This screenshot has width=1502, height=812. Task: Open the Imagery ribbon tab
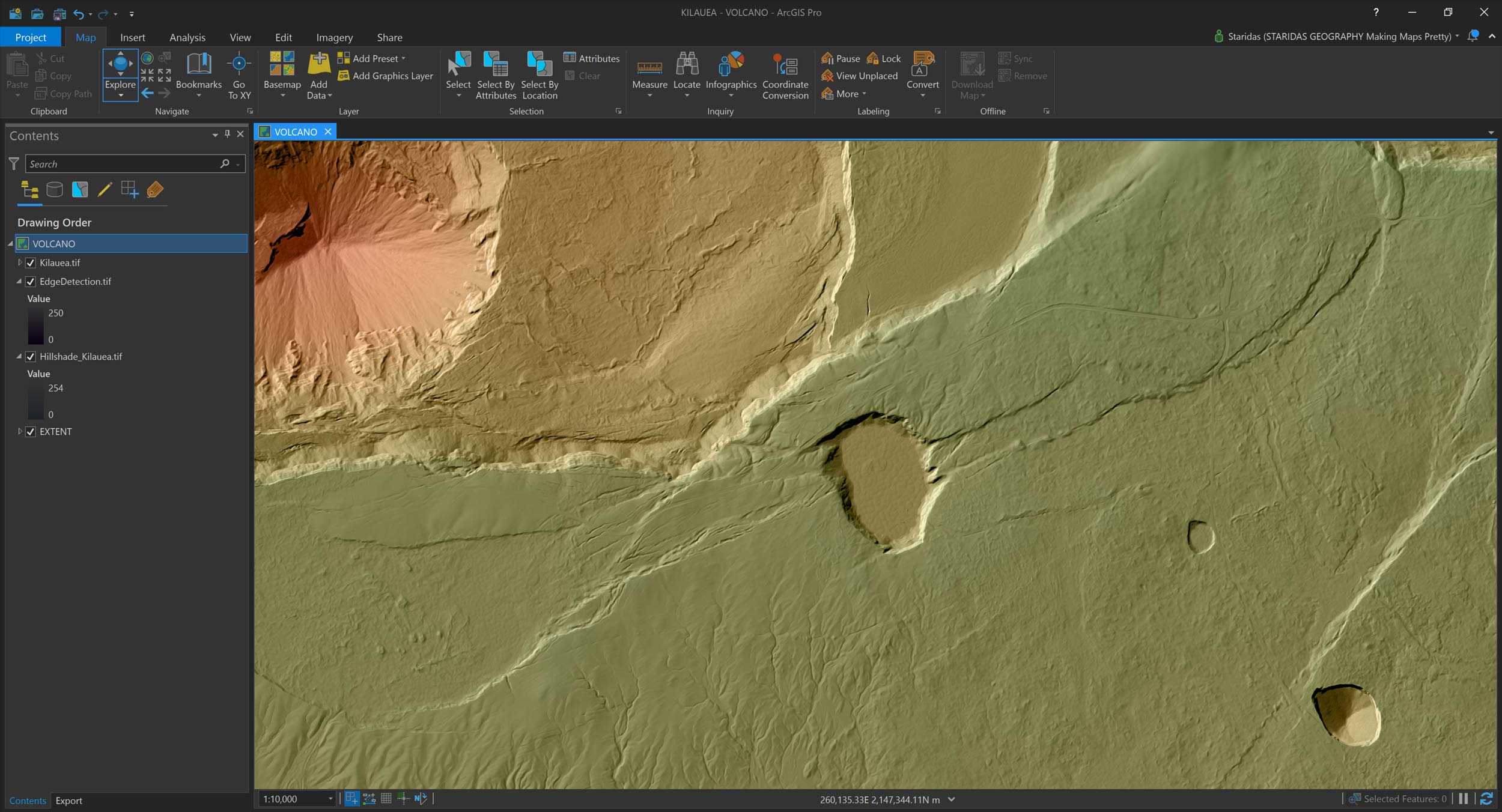(334, 37)
